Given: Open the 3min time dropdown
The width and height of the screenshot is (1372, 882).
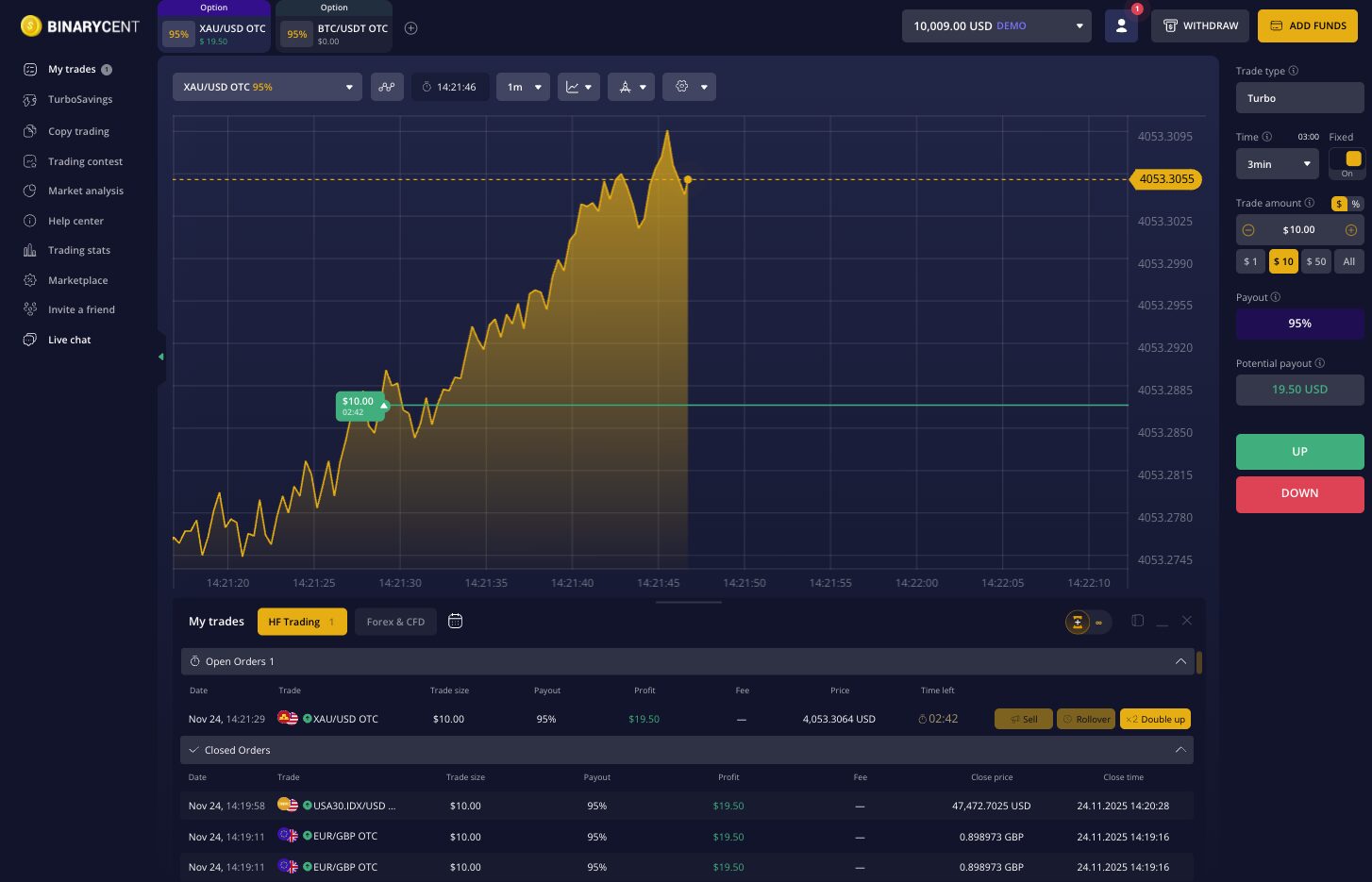Looking at the screenshot, I should point(1277,163).
